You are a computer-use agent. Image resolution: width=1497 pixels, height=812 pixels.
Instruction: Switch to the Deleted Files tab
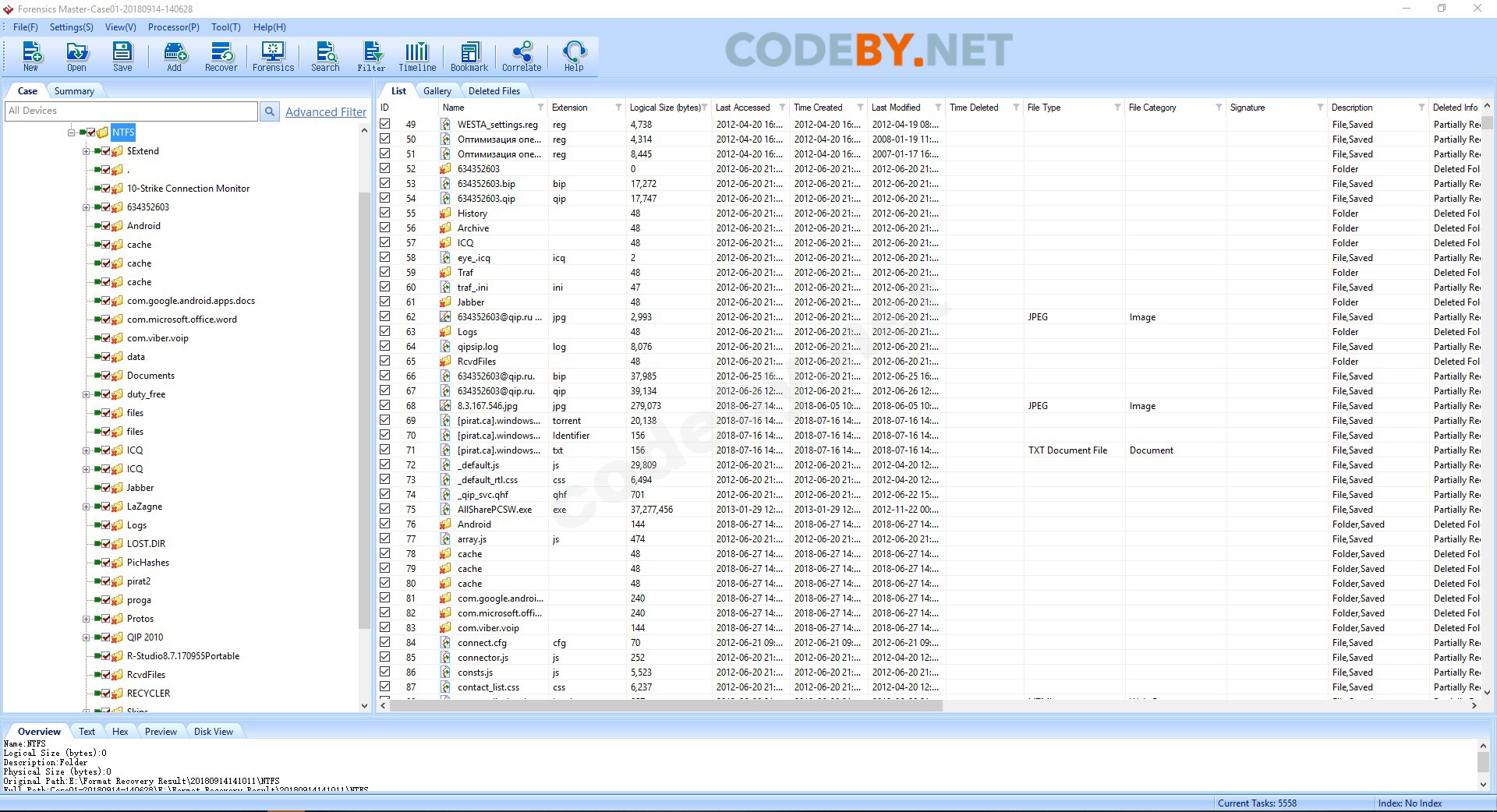point(494,91)
